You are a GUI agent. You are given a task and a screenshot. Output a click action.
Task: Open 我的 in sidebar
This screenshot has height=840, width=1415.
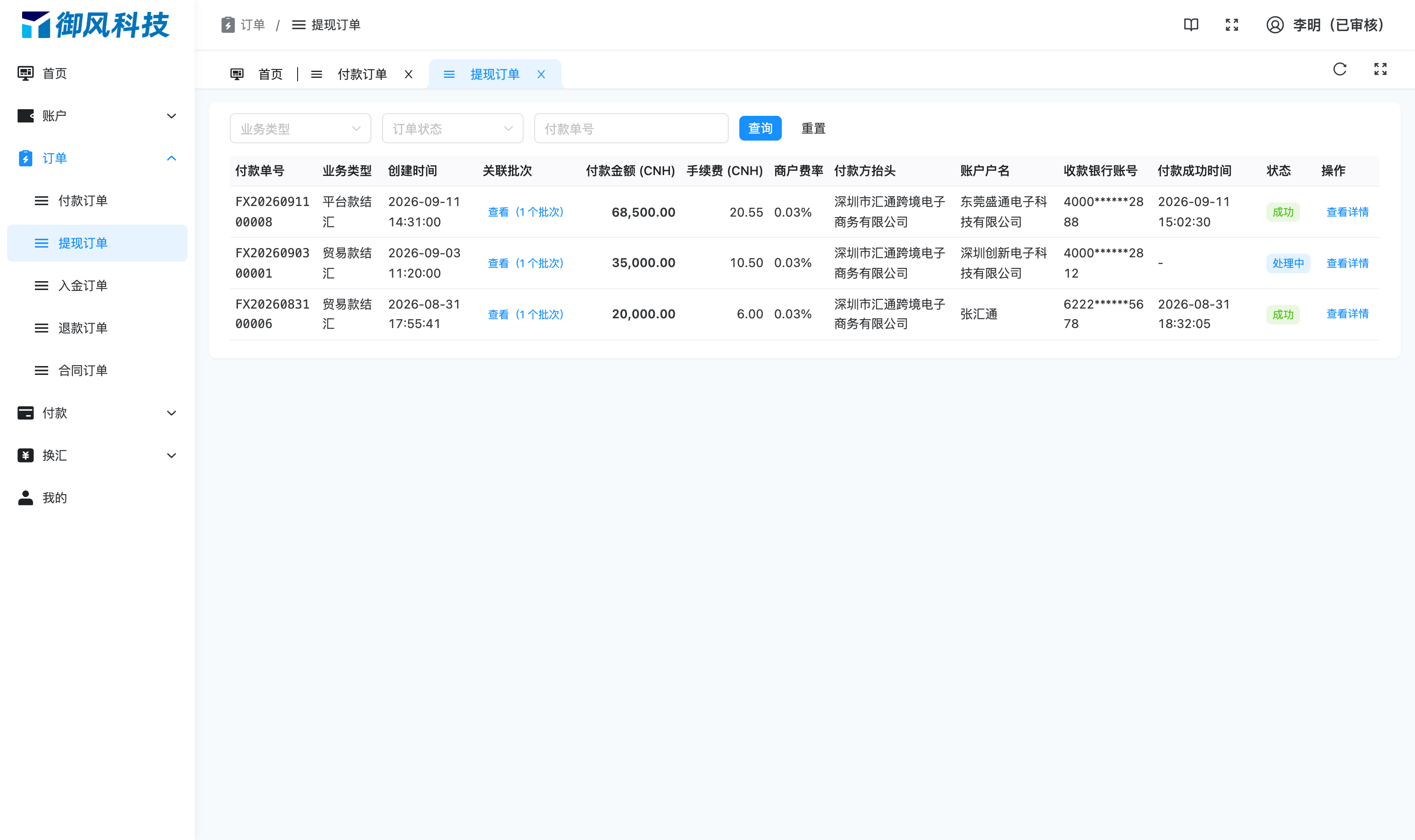pos(97,498)
